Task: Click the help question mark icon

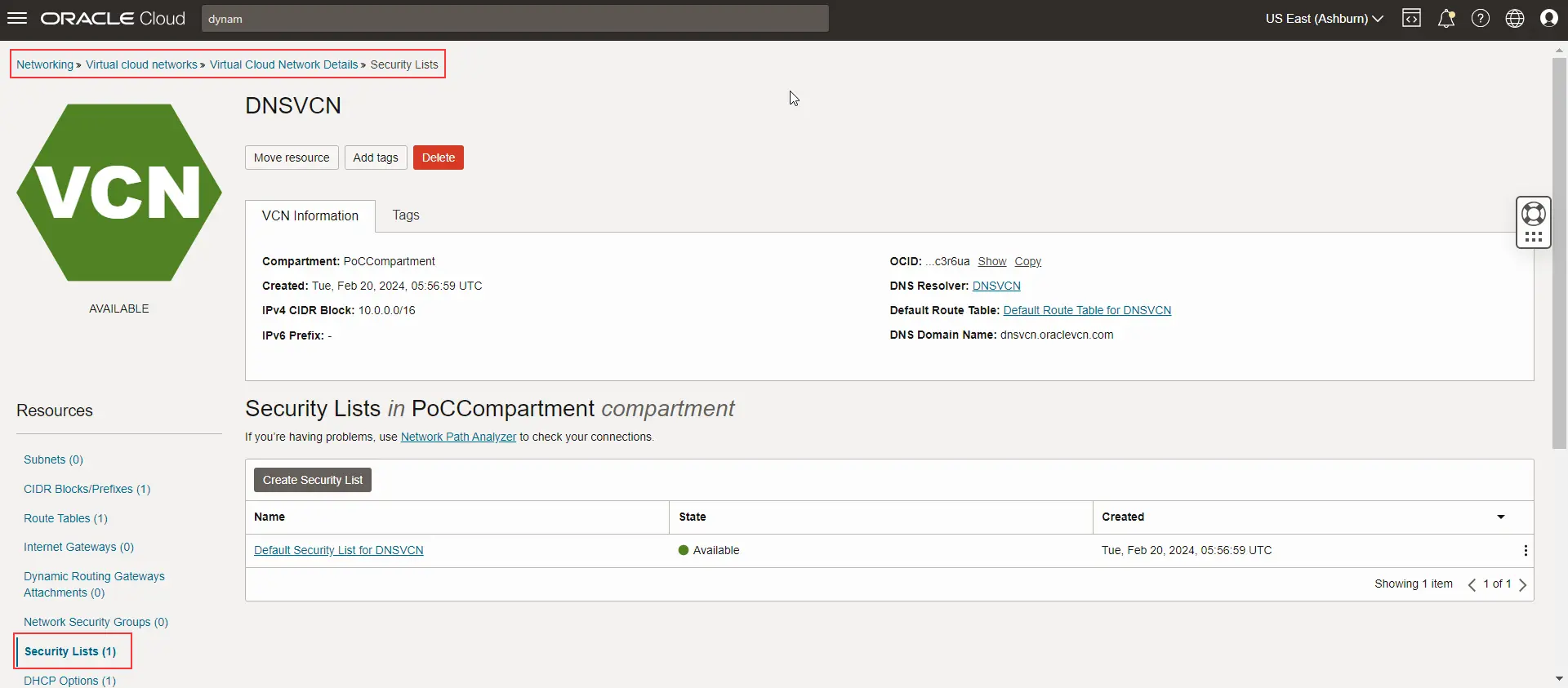Action: (1480, 18)
